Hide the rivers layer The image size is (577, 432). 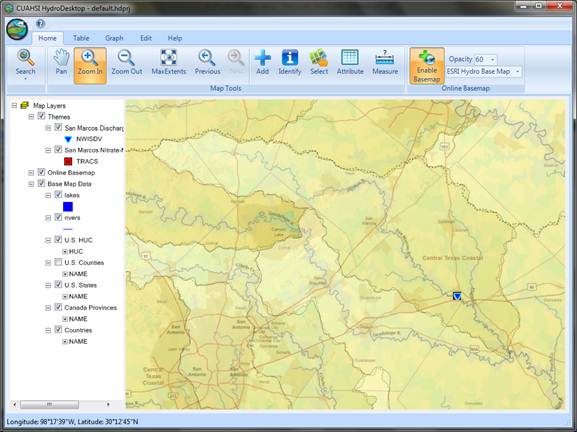[x=58, y=217]
